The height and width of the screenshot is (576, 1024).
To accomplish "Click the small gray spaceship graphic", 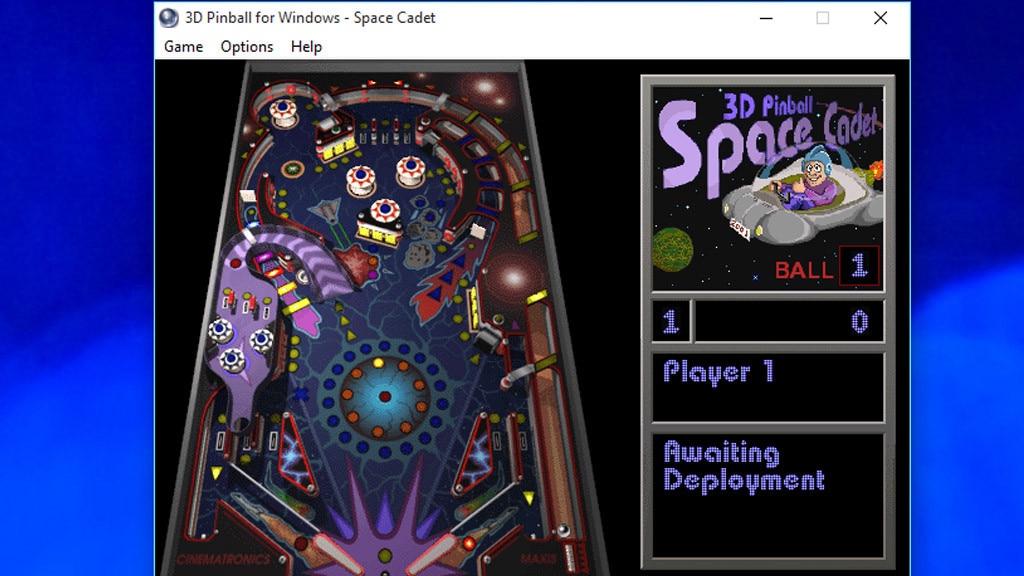I will (x=325, y=211).
